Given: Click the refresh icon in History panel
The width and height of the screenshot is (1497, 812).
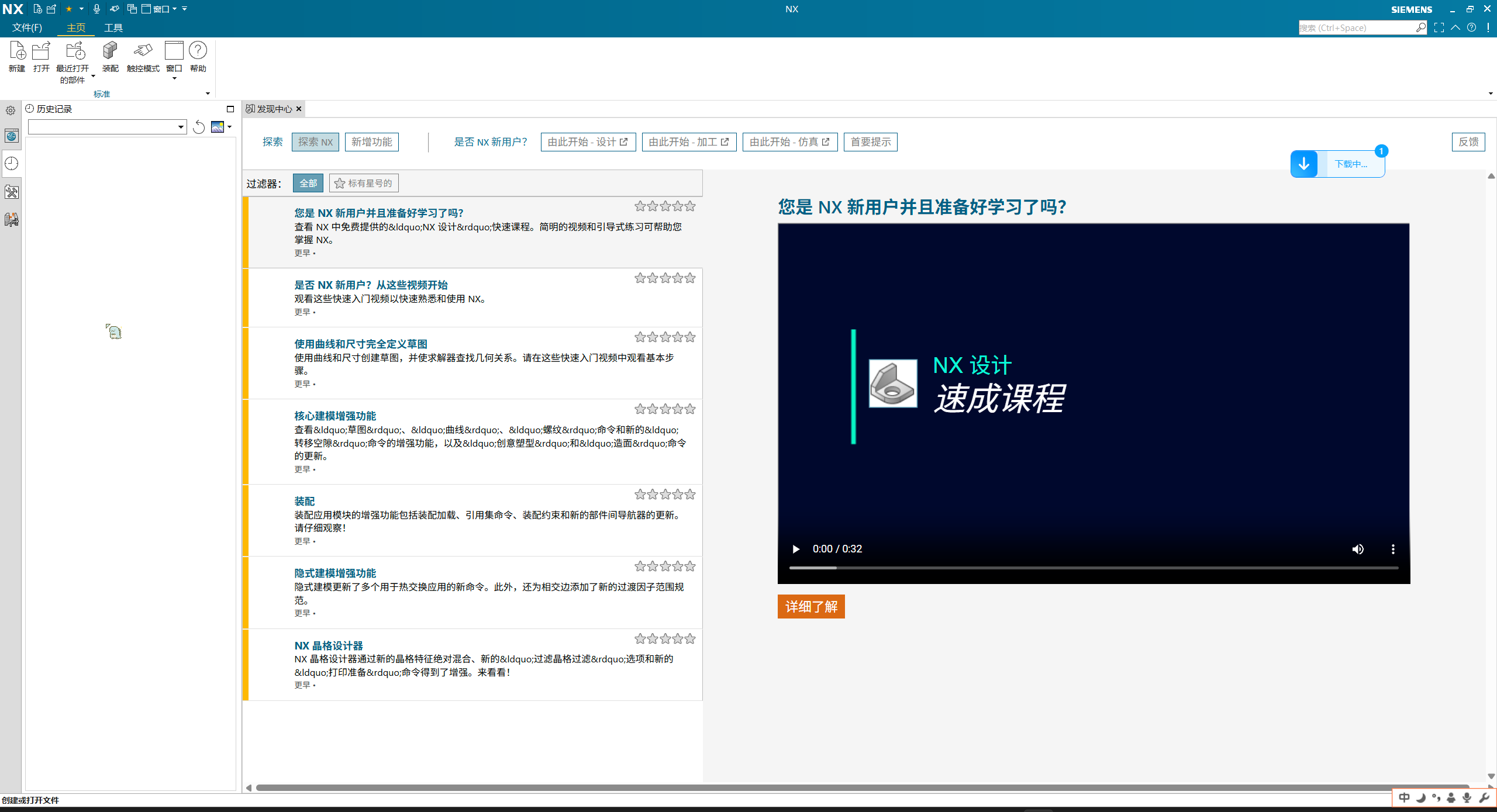Looking at the screenshot, I should pyautogui.click(x=199, y=127).
